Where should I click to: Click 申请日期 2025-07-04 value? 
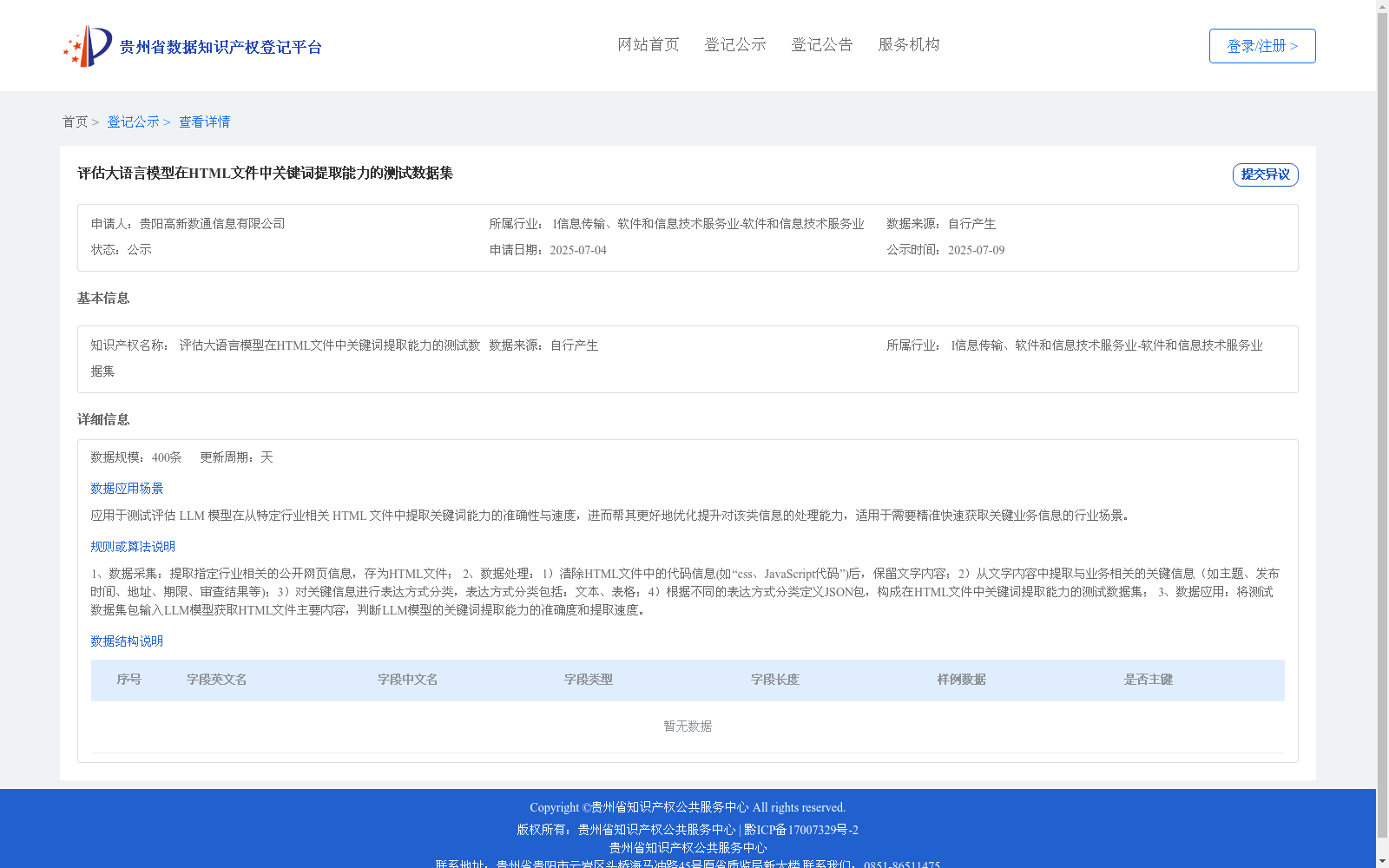[x=578, y=250]
